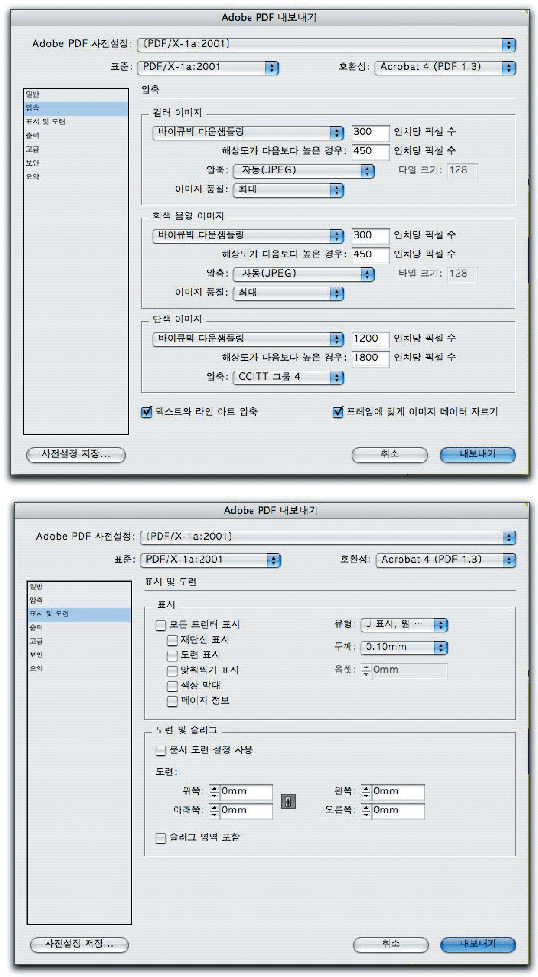Click 오른쪽 bleed stepper arrows
Viewport: 538px width, 977px height.
coord(366,811)
